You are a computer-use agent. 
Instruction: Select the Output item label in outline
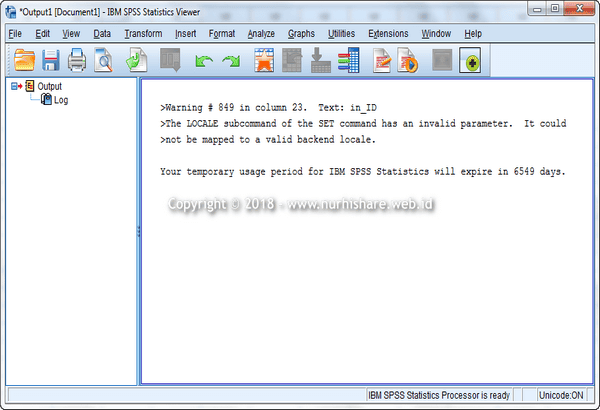[x=49, y=86]
